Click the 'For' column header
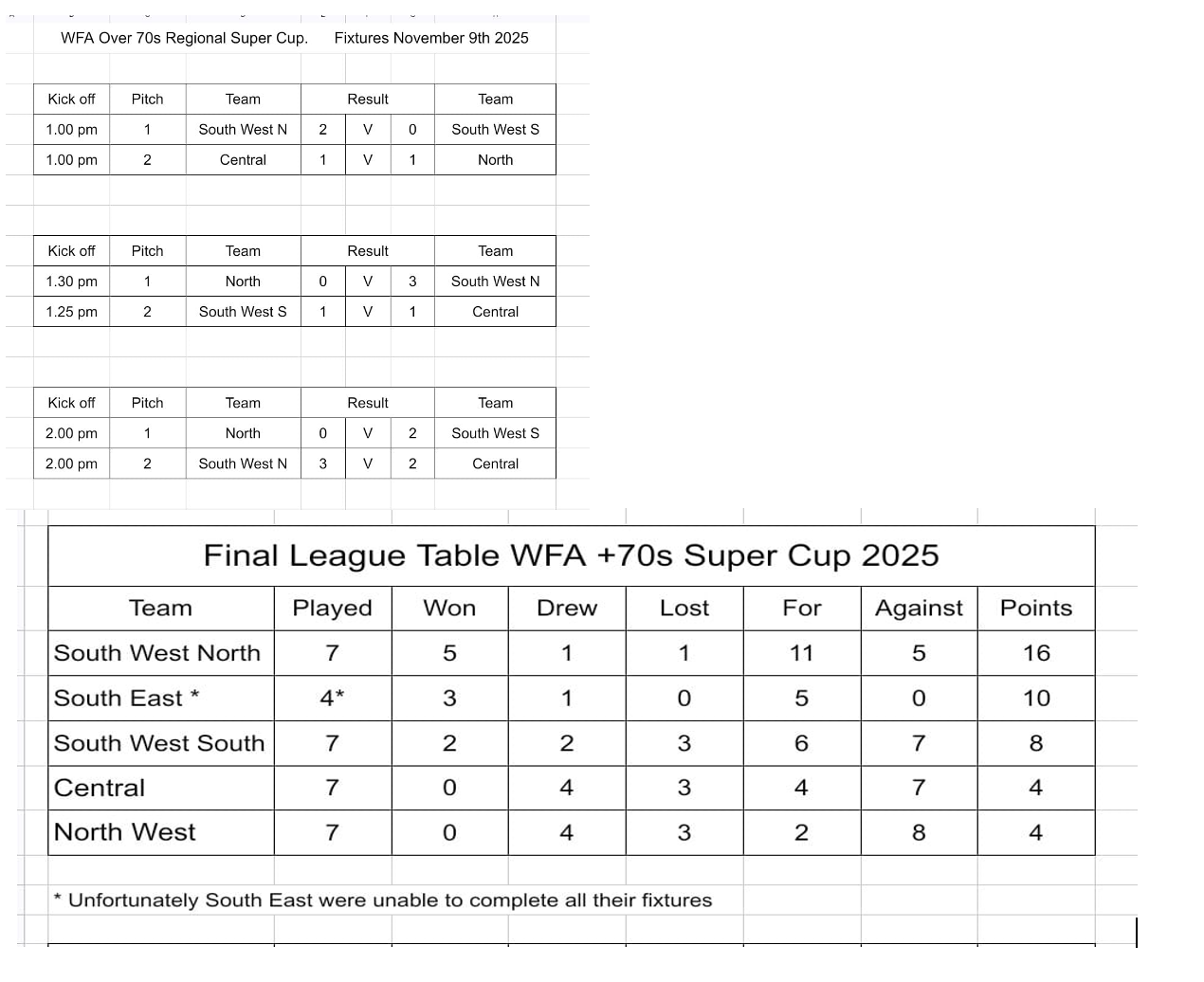 click(x=802, y=609)
